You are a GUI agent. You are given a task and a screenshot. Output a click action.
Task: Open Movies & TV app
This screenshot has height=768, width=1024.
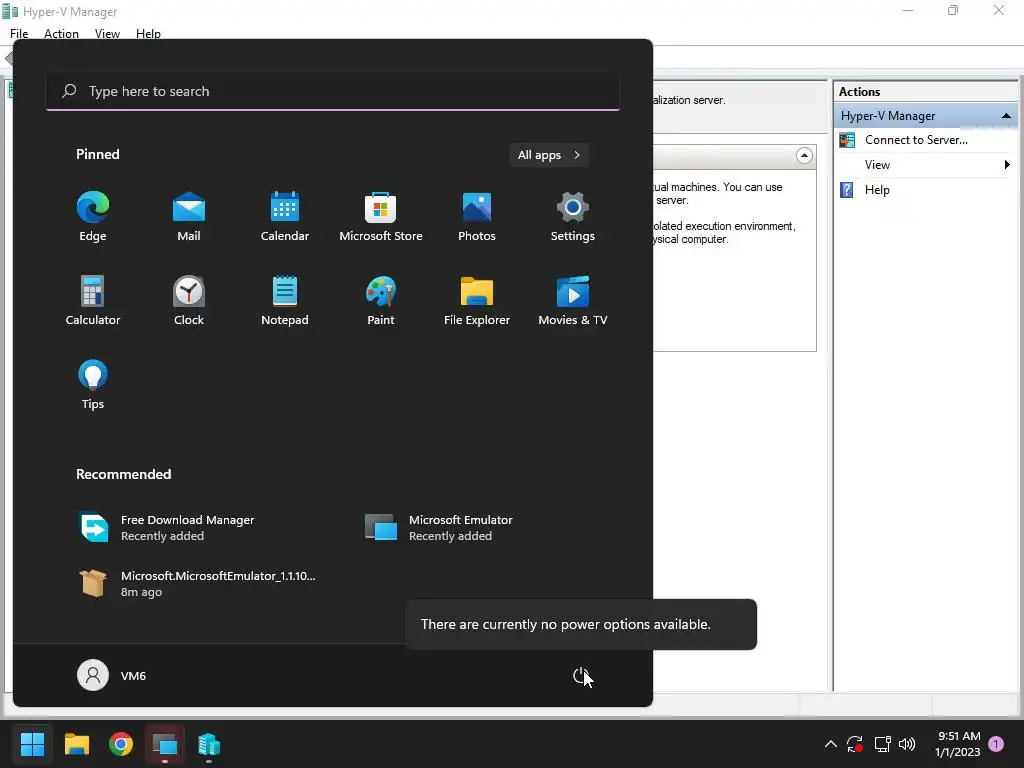(x=573, y=300)
